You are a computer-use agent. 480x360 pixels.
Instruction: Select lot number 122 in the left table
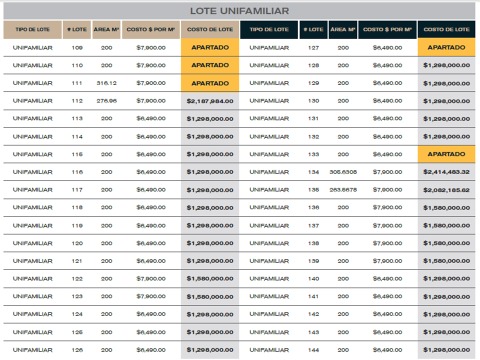point(77,279)
